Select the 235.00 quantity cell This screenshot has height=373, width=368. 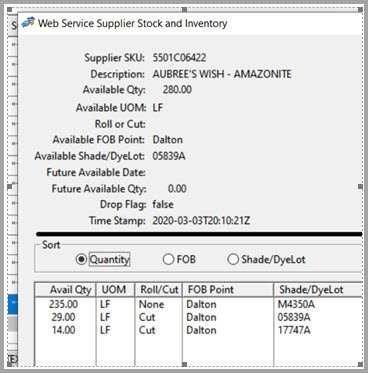pos(63,304)
